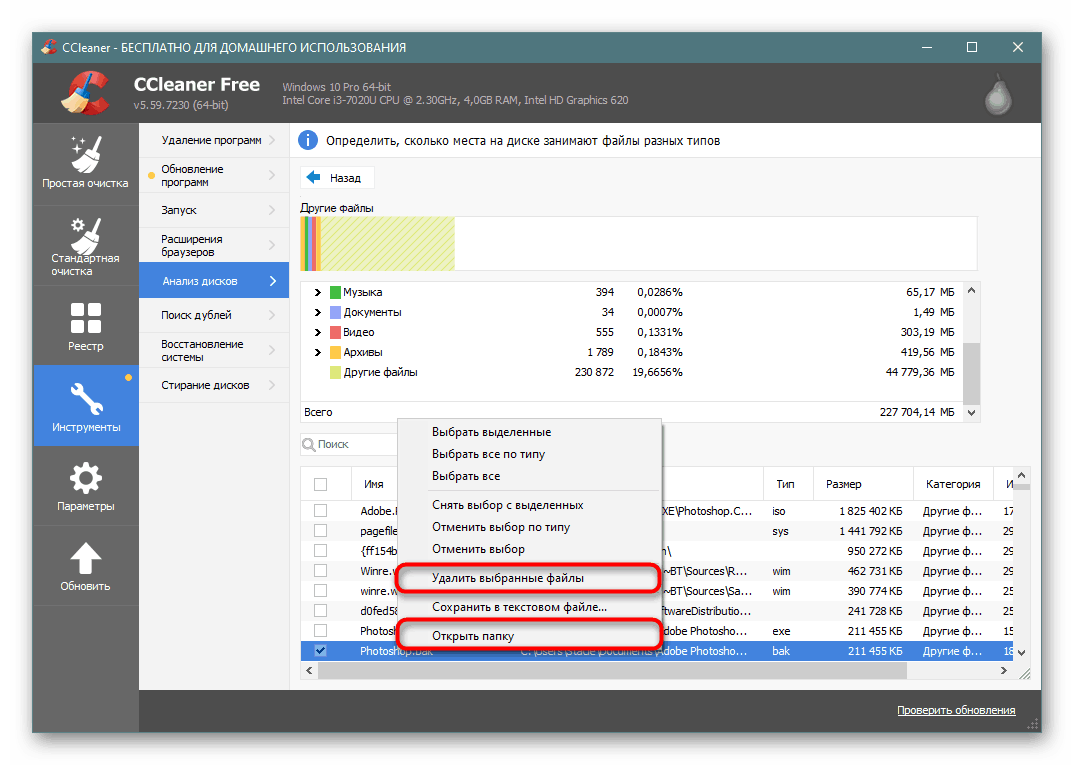Click the CCleaner title bar icon

pyautogui.click(x=49, y=47)
